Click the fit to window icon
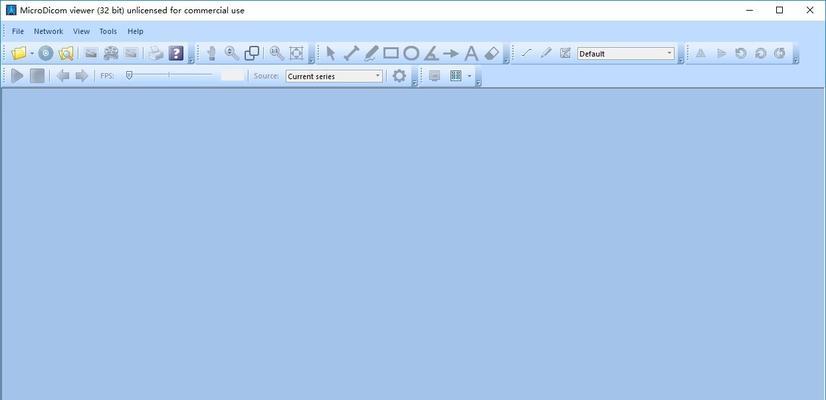Screen dimensions: 826x400 297,53
